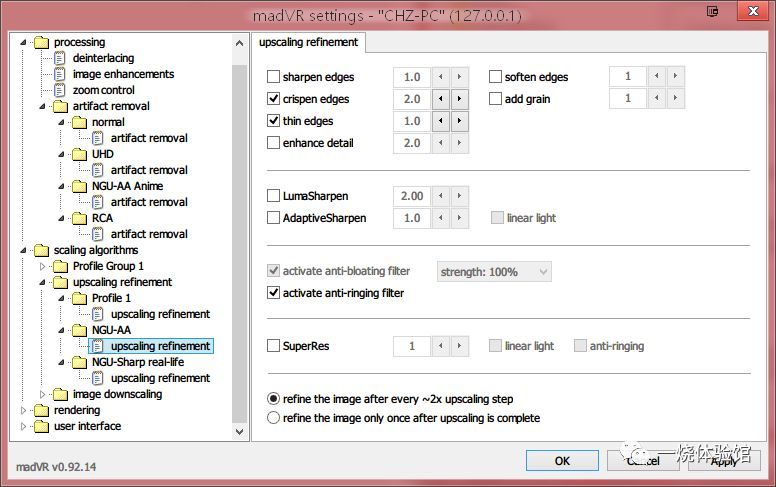
Task: Increase the crispen edges value
Action: tap(459, 98)
